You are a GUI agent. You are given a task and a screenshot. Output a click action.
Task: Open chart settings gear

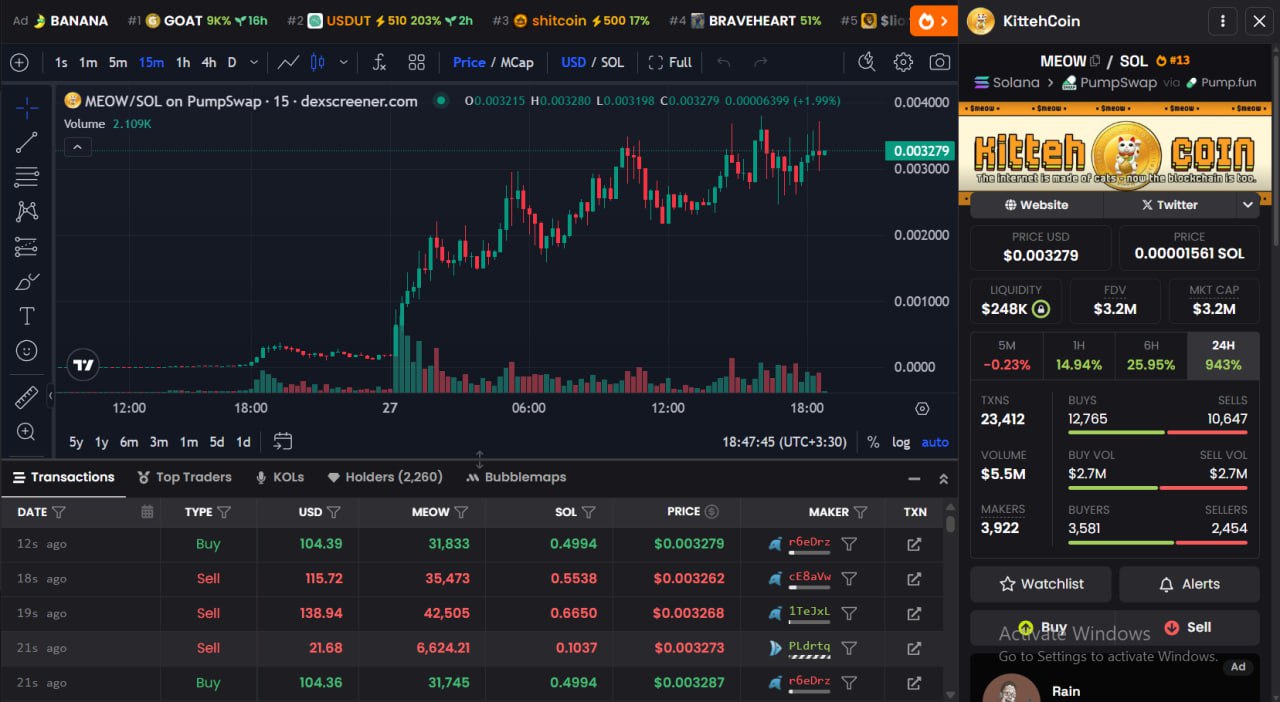pos(903,62)
